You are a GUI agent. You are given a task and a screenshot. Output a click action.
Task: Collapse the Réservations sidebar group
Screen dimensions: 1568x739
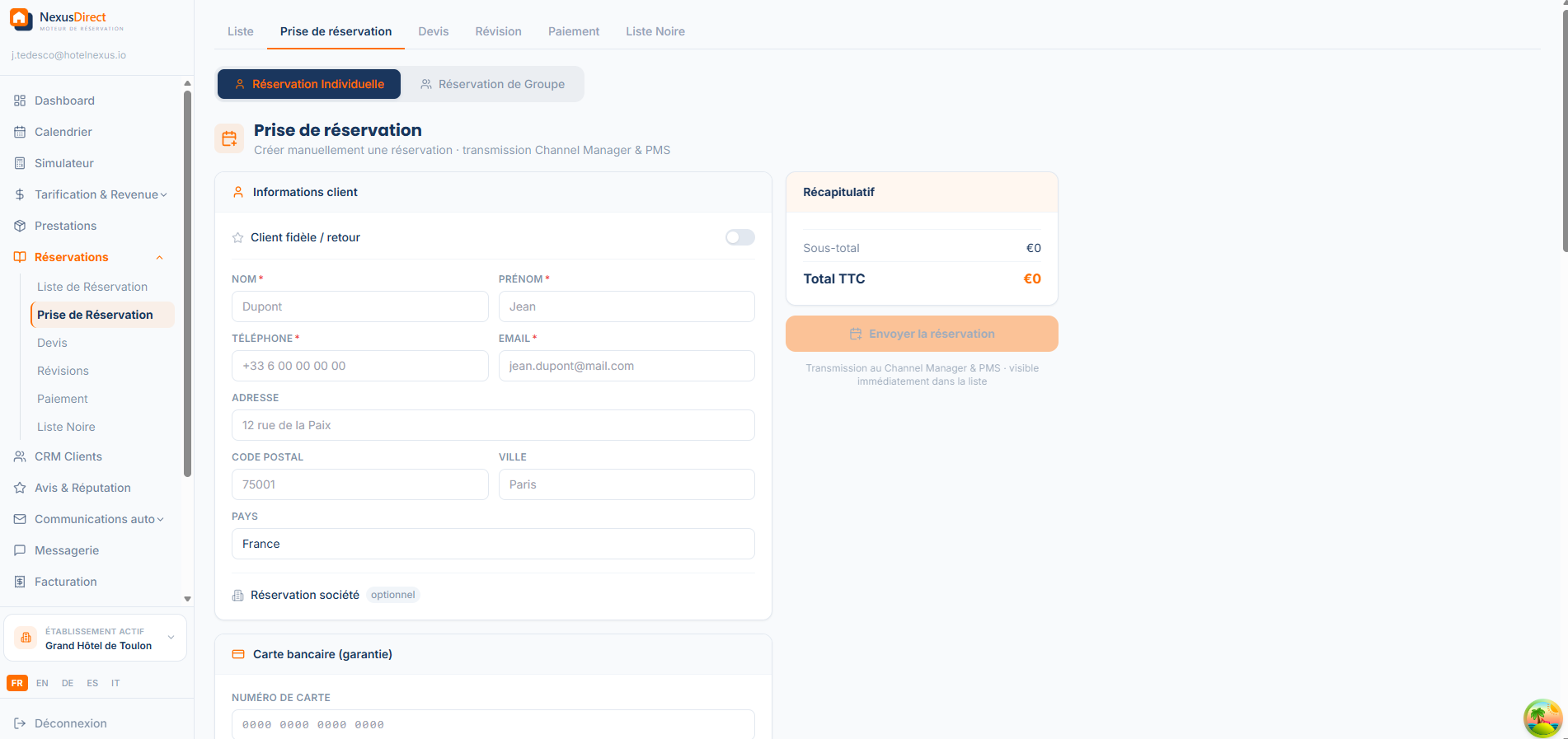[91, 257]
